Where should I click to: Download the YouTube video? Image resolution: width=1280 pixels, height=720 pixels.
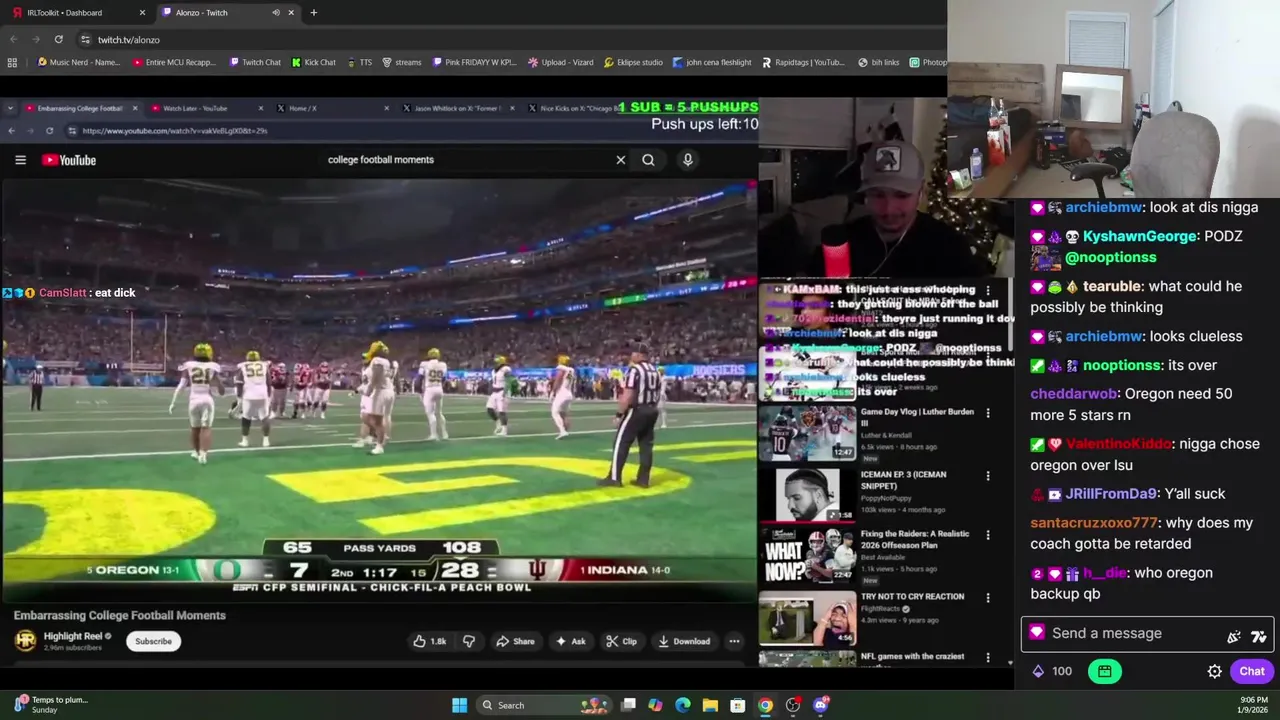[685, 641]
